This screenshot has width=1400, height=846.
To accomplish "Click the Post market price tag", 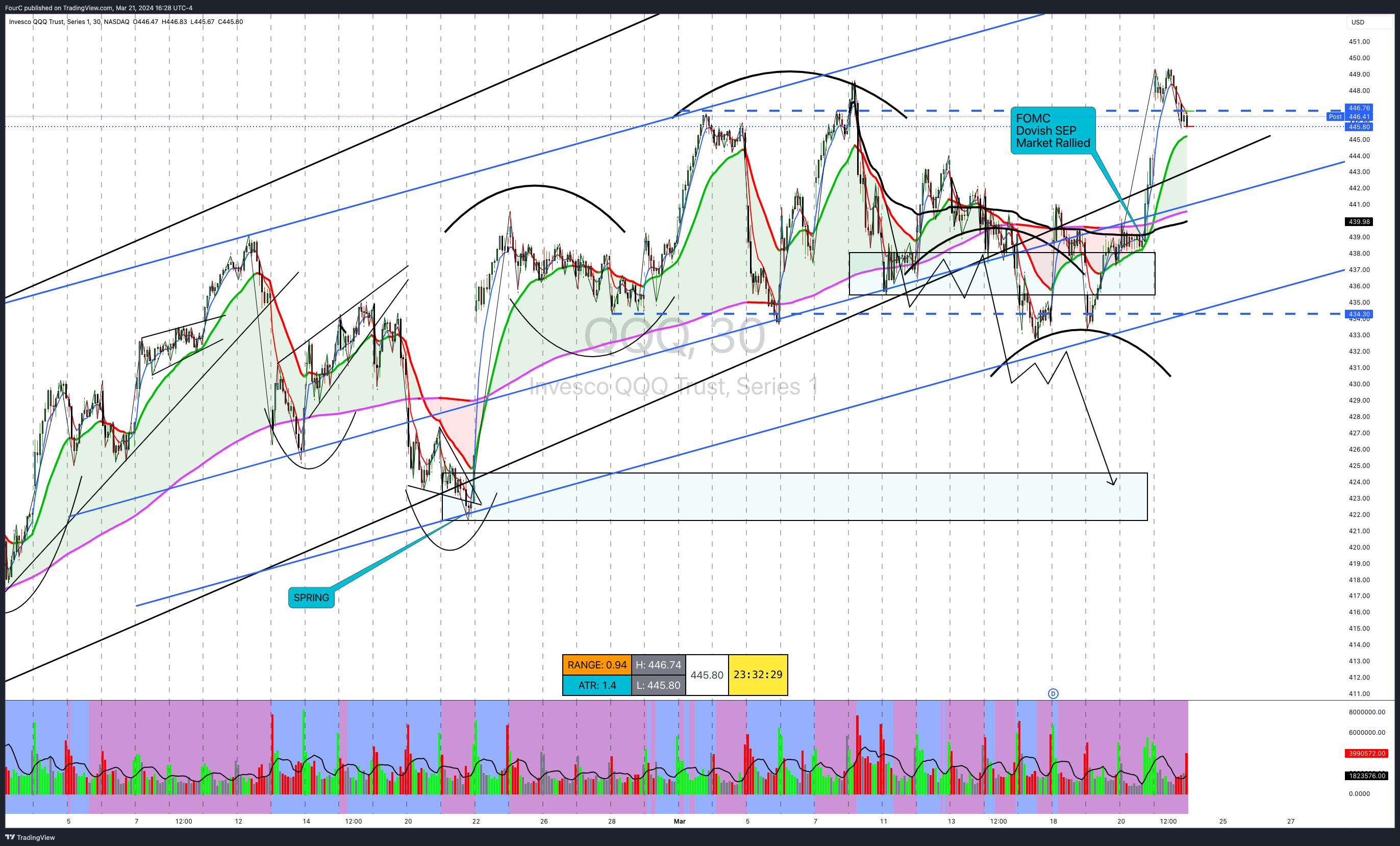I will pyautogui.click(x=1335, y=117).
